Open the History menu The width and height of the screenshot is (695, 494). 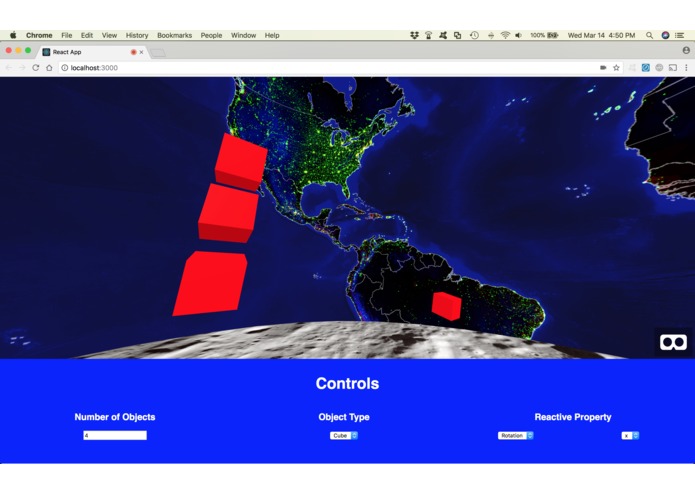click(x=137, y=35)
